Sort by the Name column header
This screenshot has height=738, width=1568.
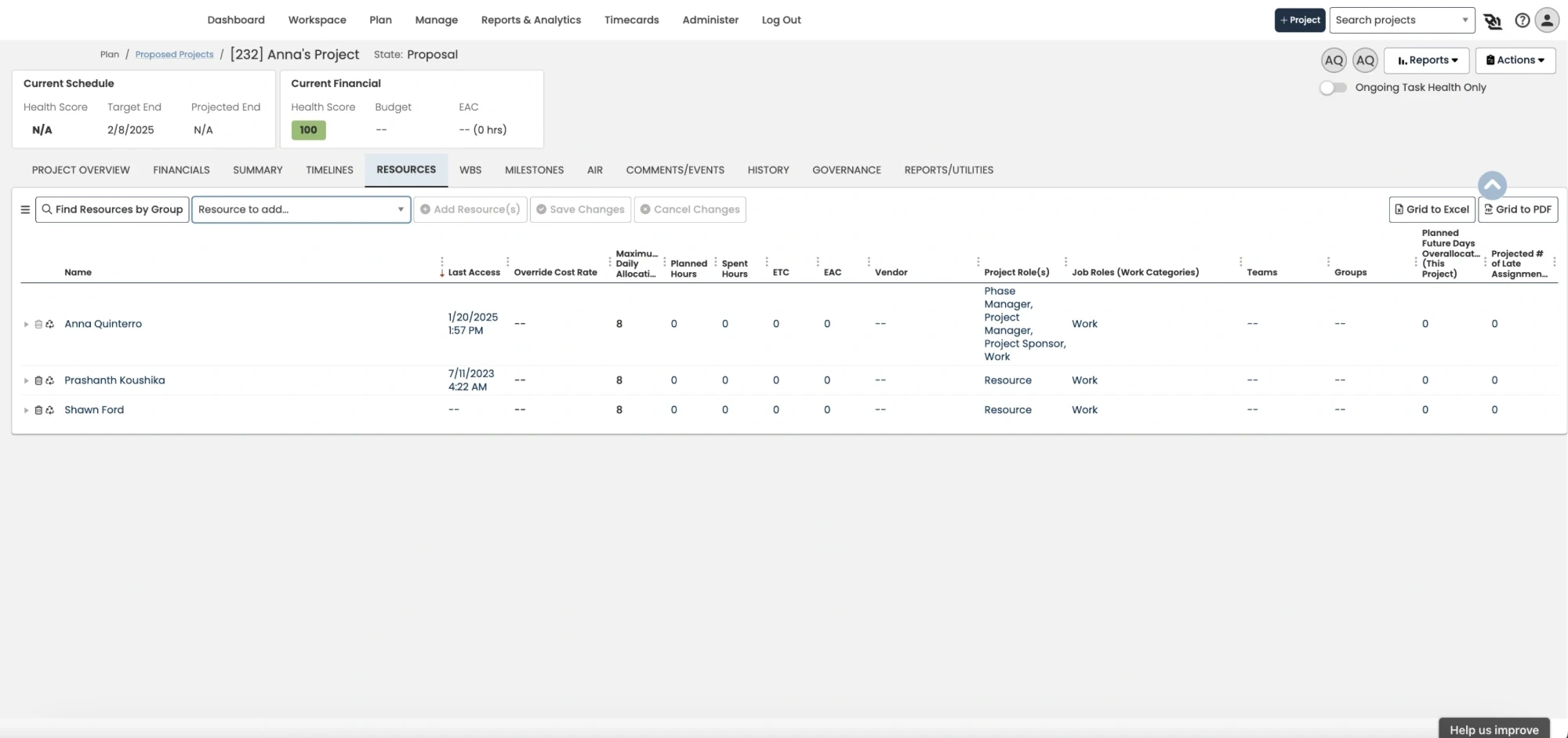click(x=78, y=273)
